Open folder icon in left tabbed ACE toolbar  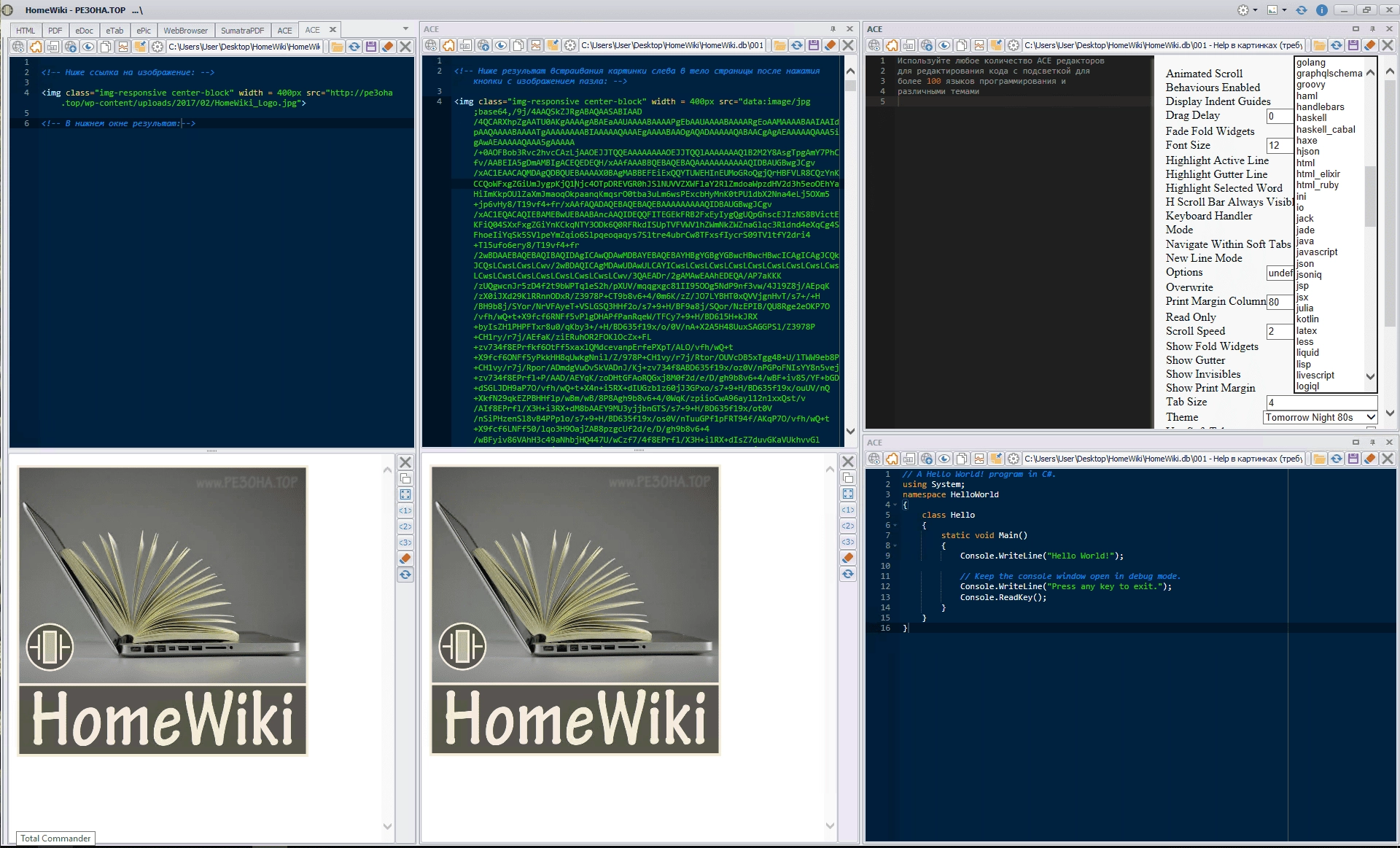(337, 47)
